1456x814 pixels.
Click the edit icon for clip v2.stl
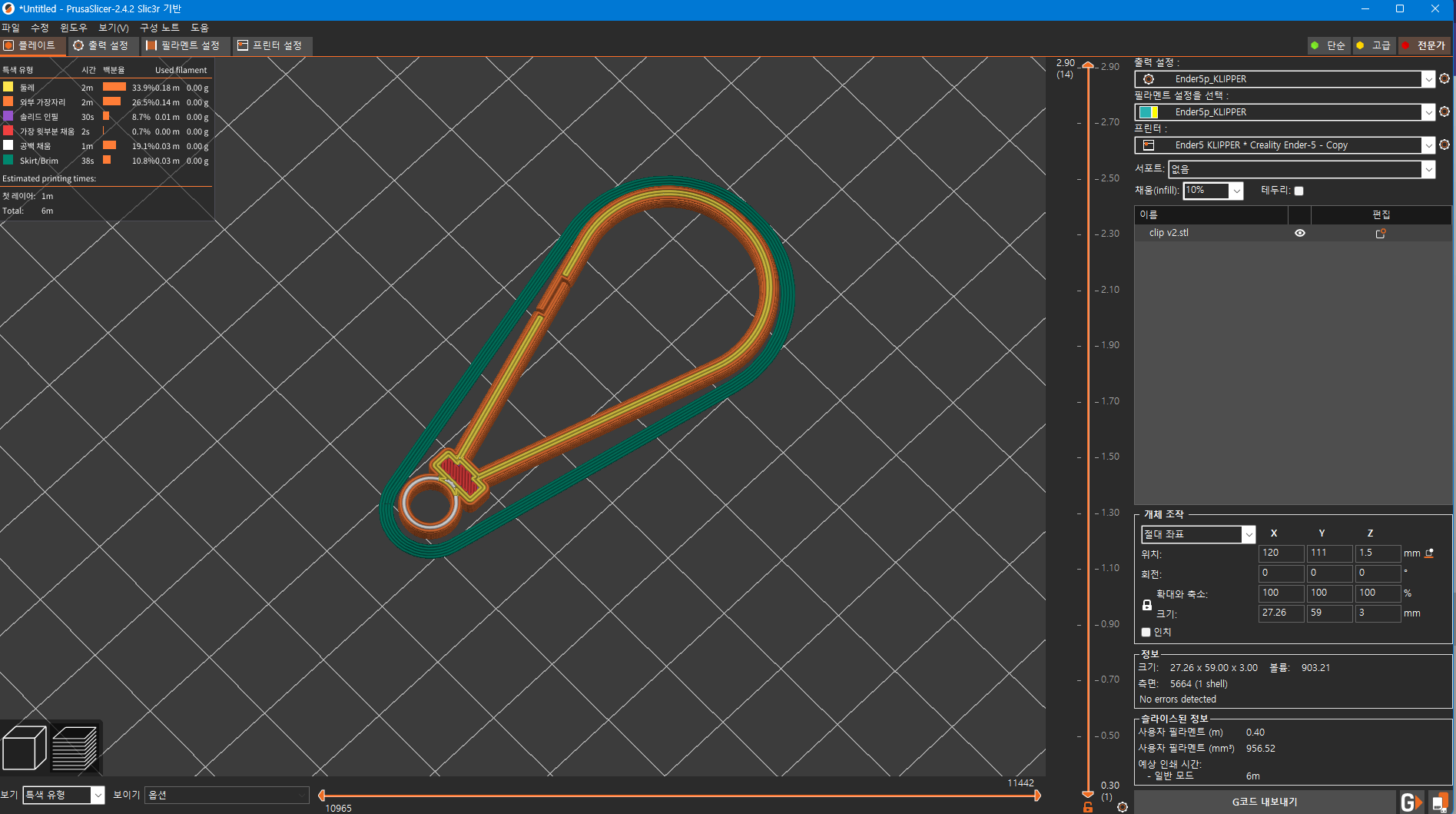1381,233
